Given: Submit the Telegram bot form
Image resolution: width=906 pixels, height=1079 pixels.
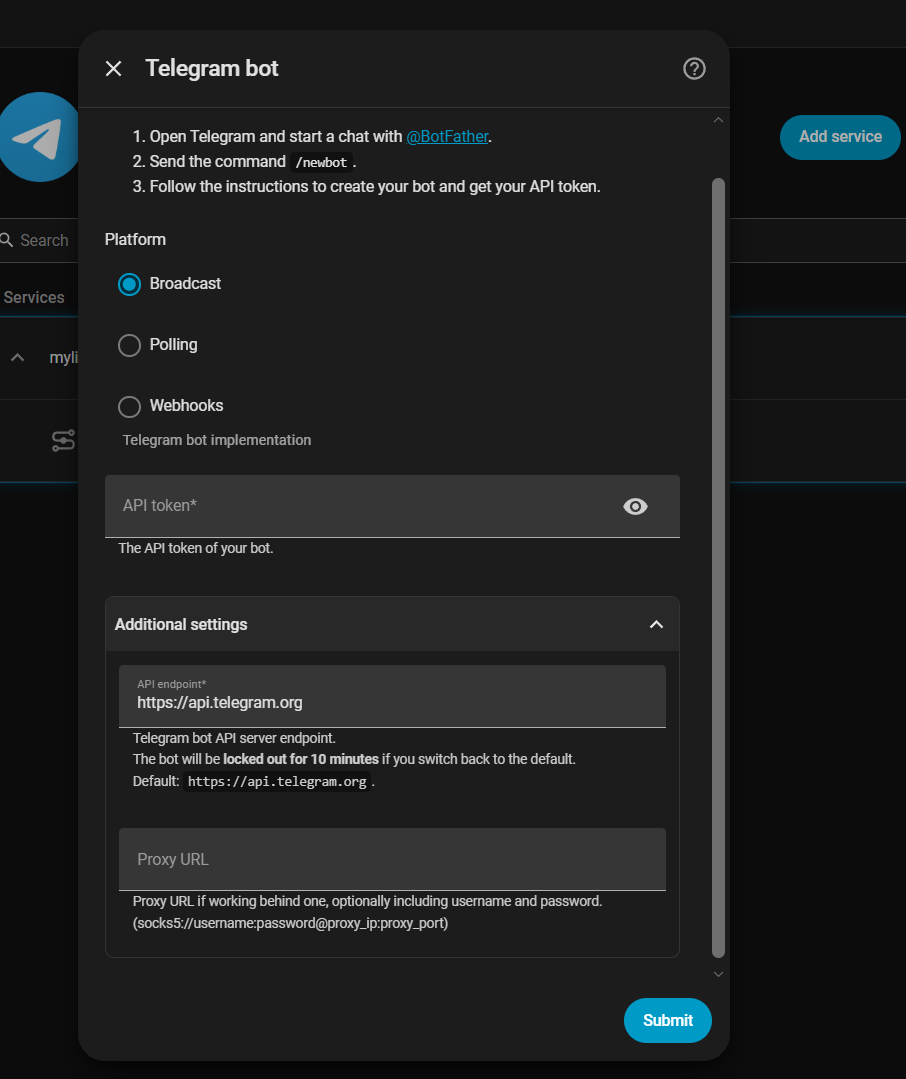Looking at the screenshot, I should pyautogui.click(x=667, y=1020).
